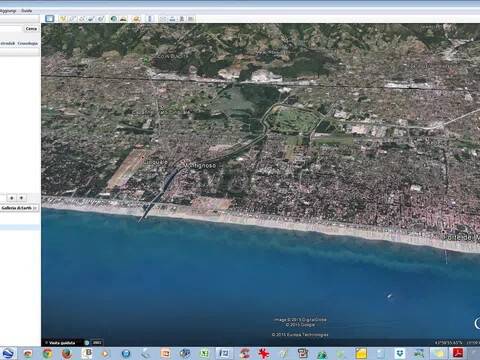Click the View in Google Maps icon
Image resolution: width=480 pixels, height=360 pixels.
[191, 19]
